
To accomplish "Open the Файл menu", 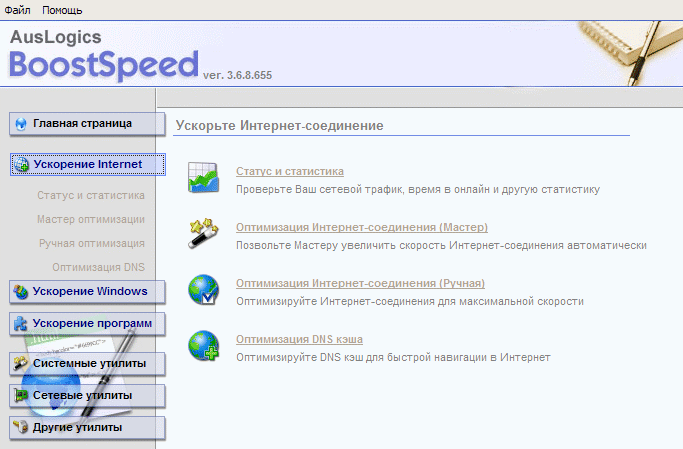I will [x=17, y=10].
